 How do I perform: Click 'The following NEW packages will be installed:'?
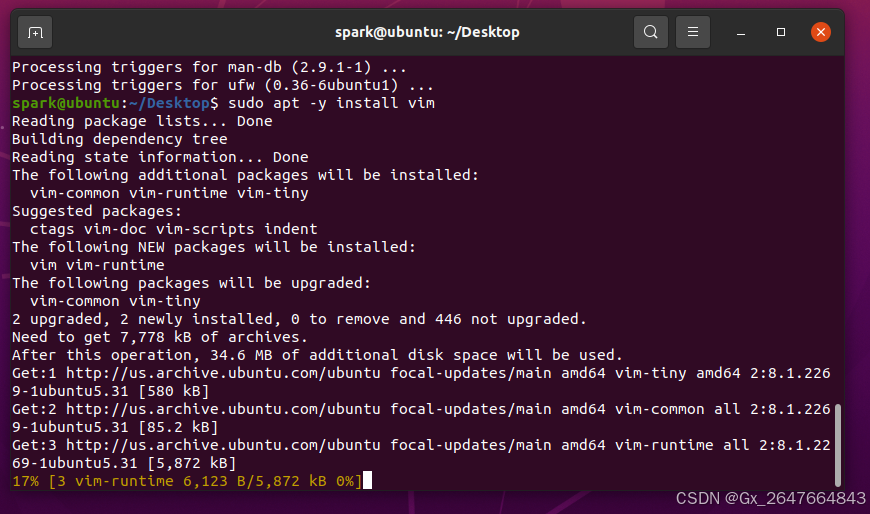(x=214, y=247)
